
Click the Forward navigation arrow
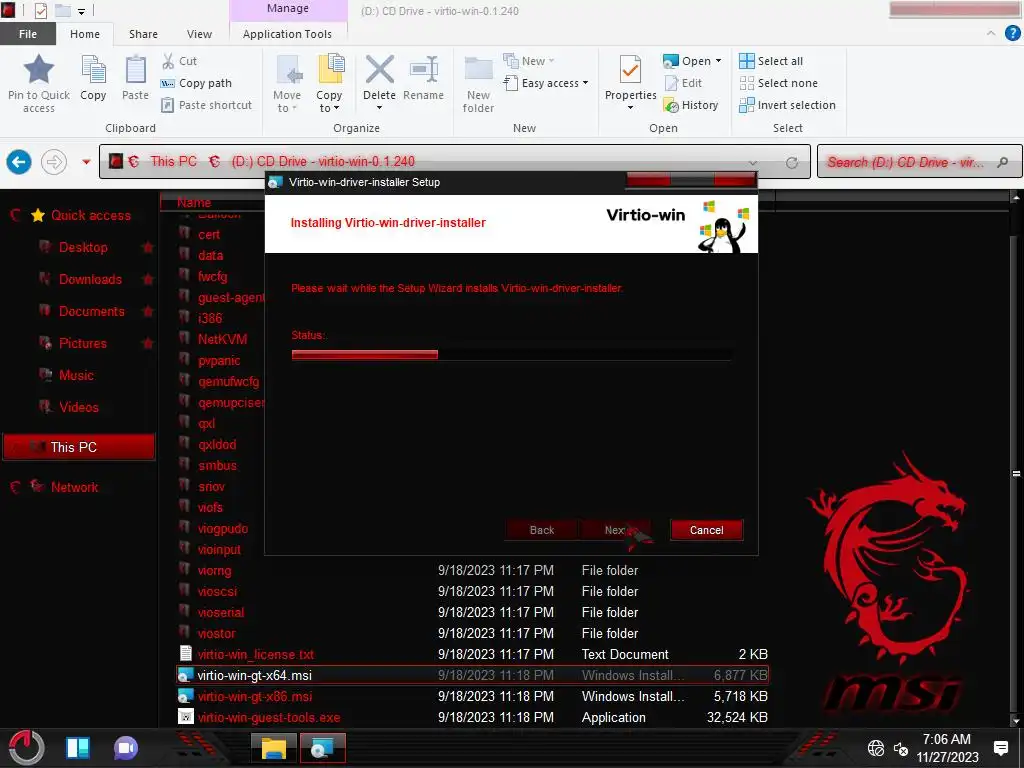tap(54, 161)
